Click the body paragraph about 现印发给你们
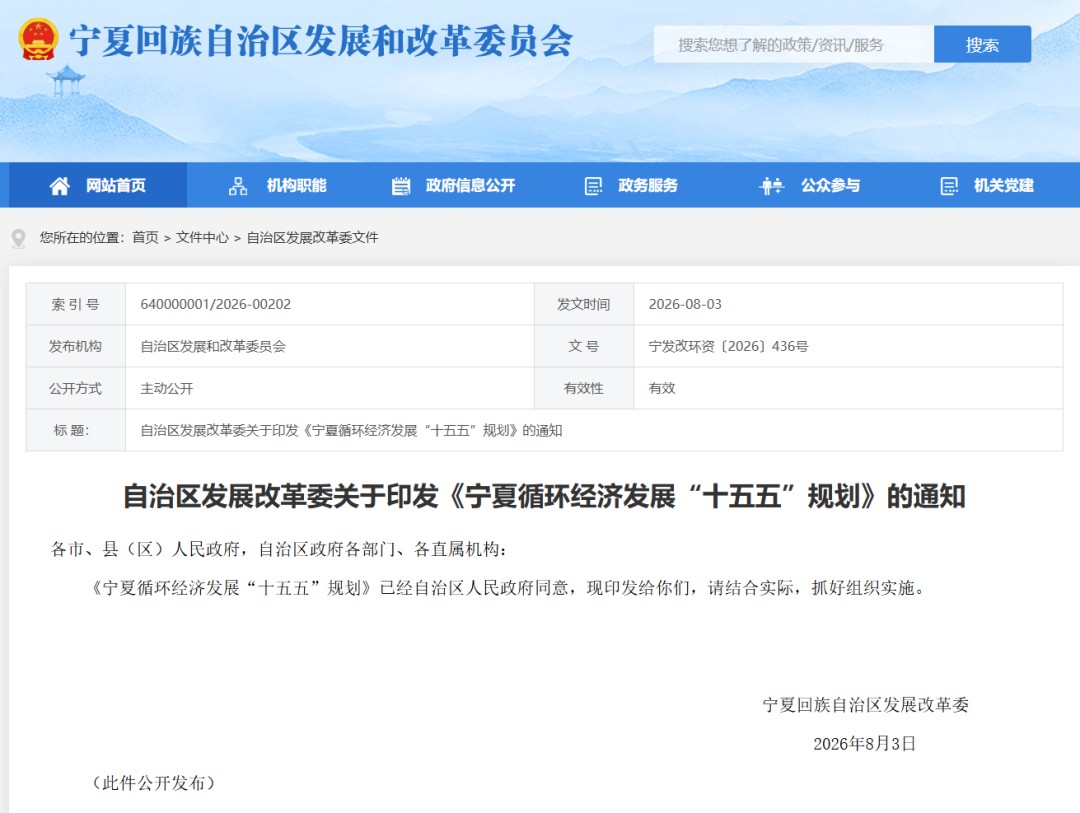The image size is (1080, 813). (508, 588)
